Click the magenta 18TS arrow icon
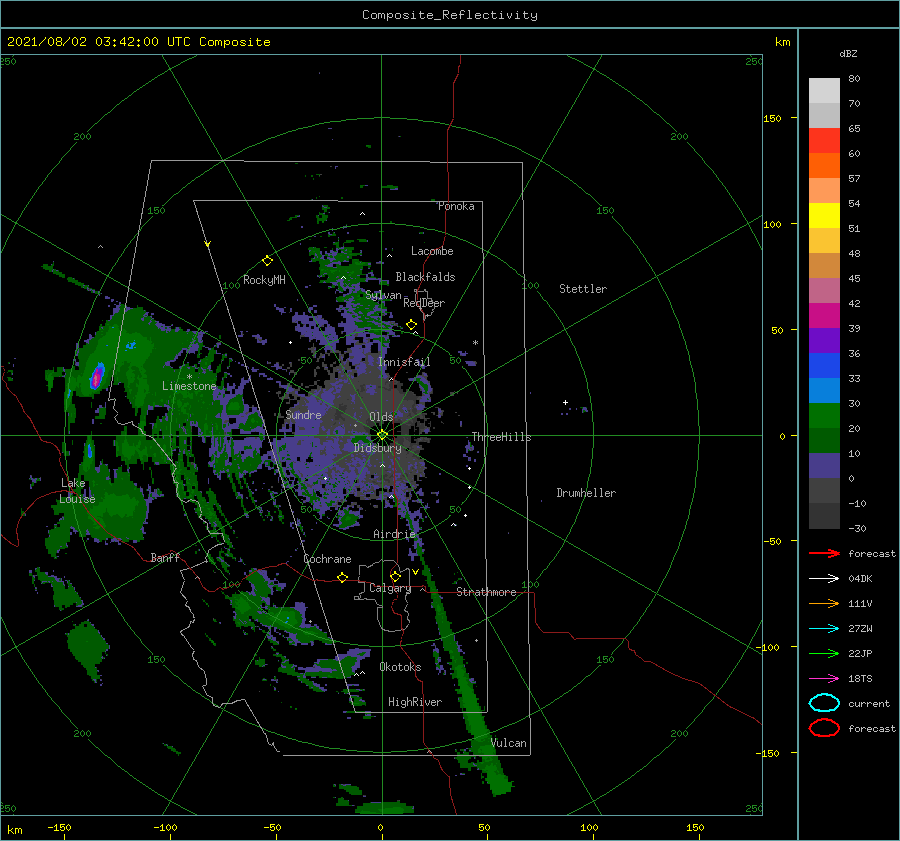This screenshot has width=900, height=841. tap(824, 679)
